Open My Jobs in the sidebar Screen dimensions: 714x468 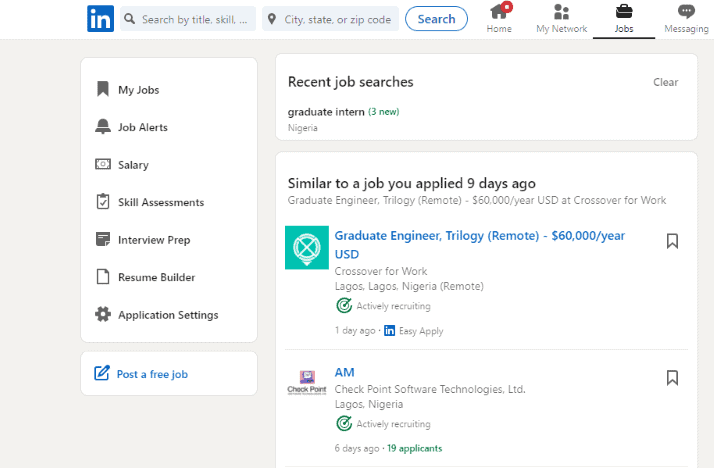pos(138,90)
